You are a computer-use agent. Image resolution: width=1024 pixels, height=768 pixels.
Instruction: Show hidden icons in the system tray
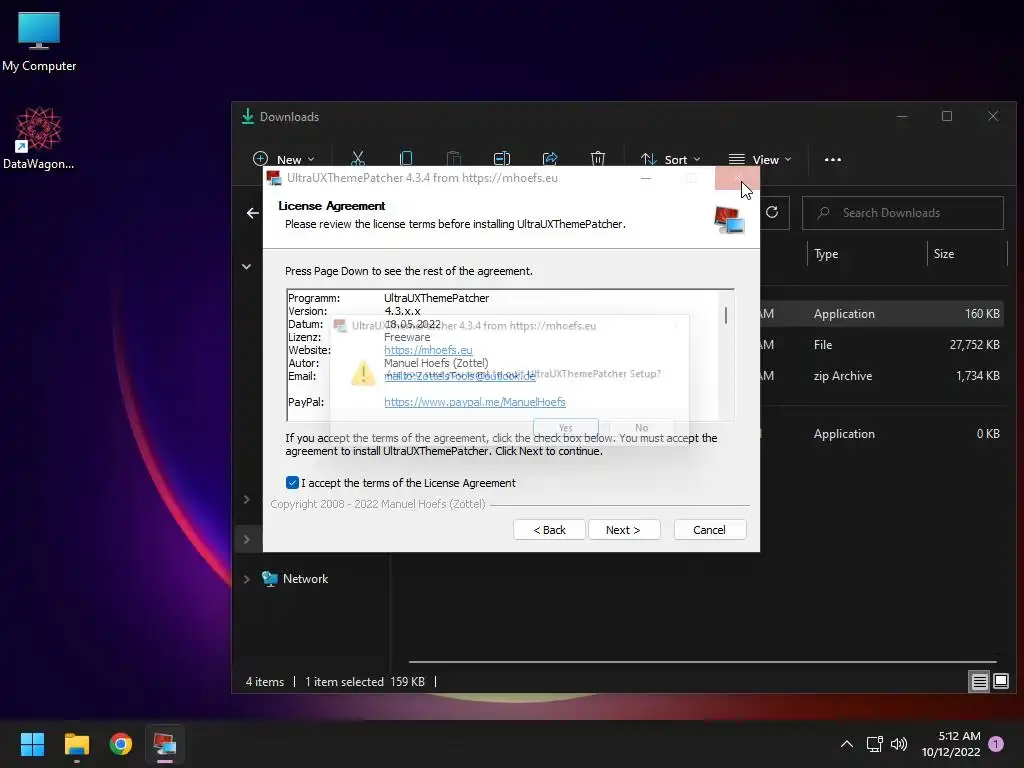(846, 744)
